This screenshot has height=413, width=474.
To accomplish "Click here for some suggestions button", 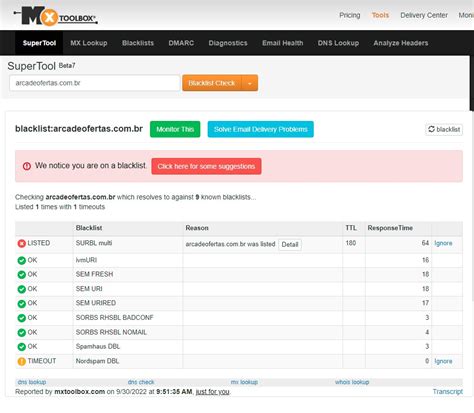I will pyautogui.click(x=206, y=166).
